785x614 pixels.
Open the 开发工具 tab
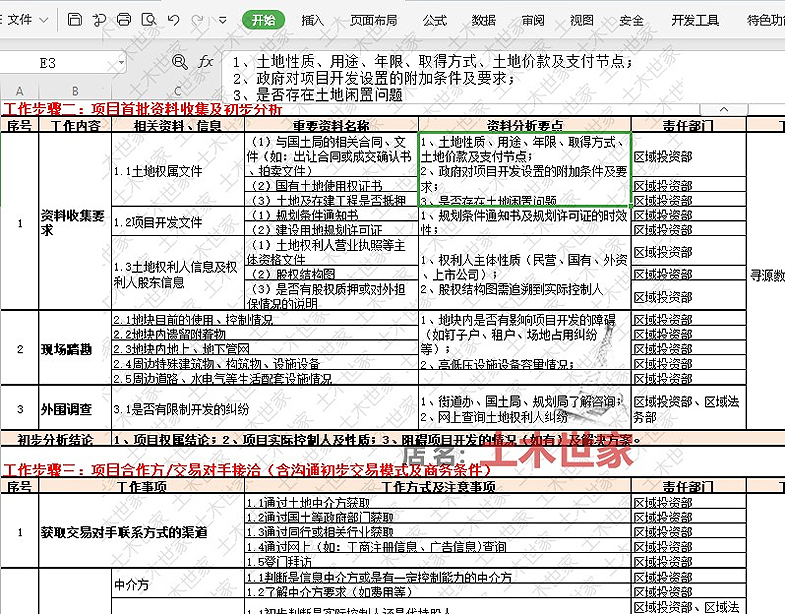coord(695,20)
